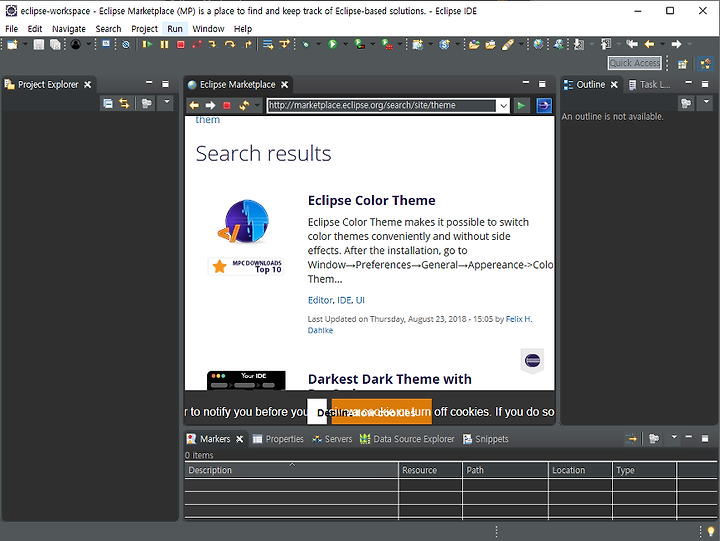The image size is (720, 541).
Task: Click the marketplace URL address field
Action: 382,105
